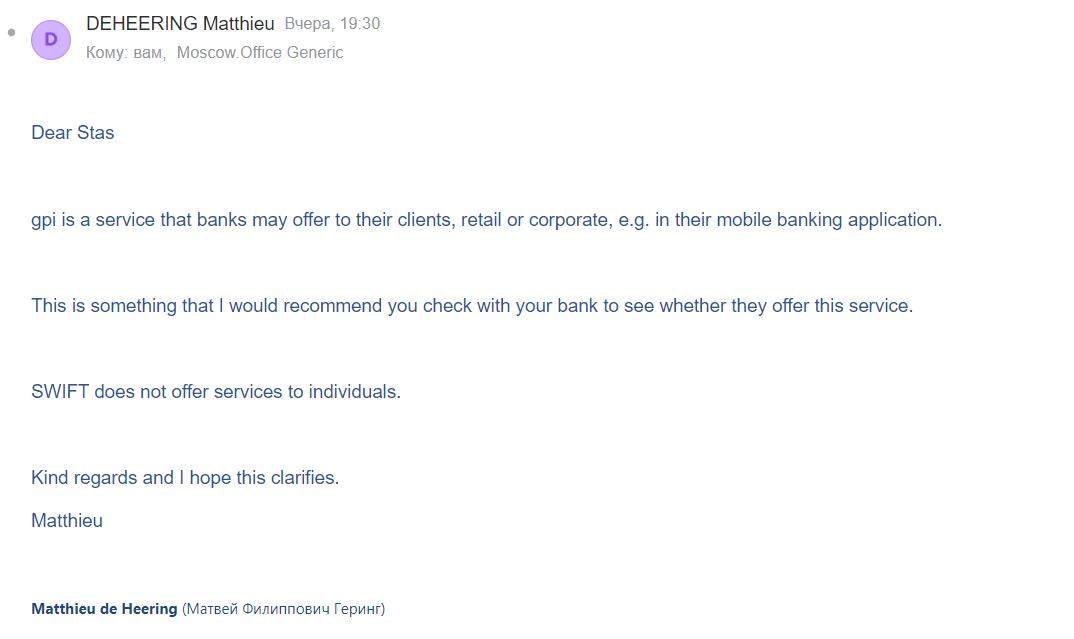The width and height of the screenshot is (1074, 639).
Task: Click the purple D sender avatar
Action: (51, 40)
